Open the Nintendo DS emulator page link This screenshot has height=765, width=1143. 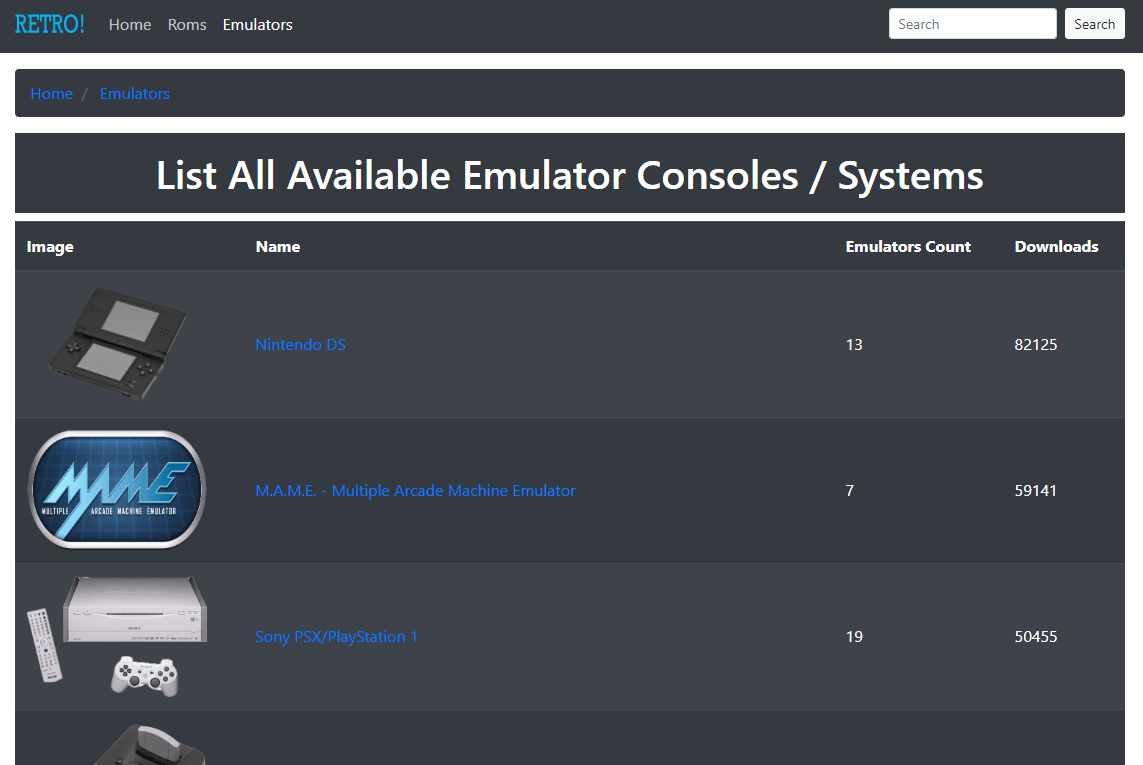[301, 344]
